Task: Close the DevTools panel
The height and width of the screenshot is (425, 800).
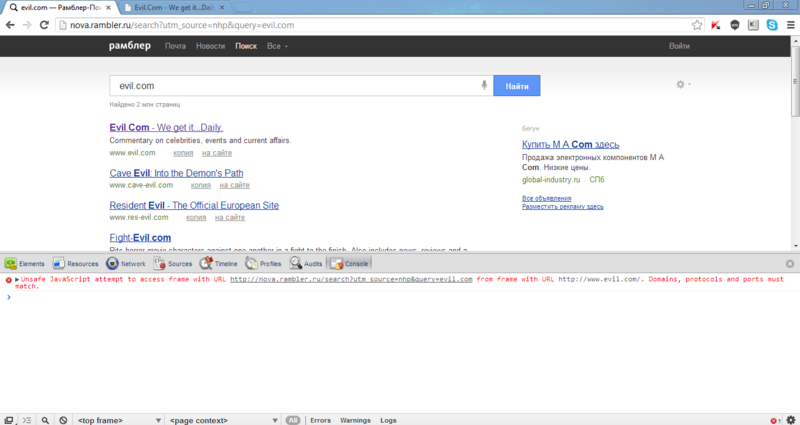Action: [790, 264]
